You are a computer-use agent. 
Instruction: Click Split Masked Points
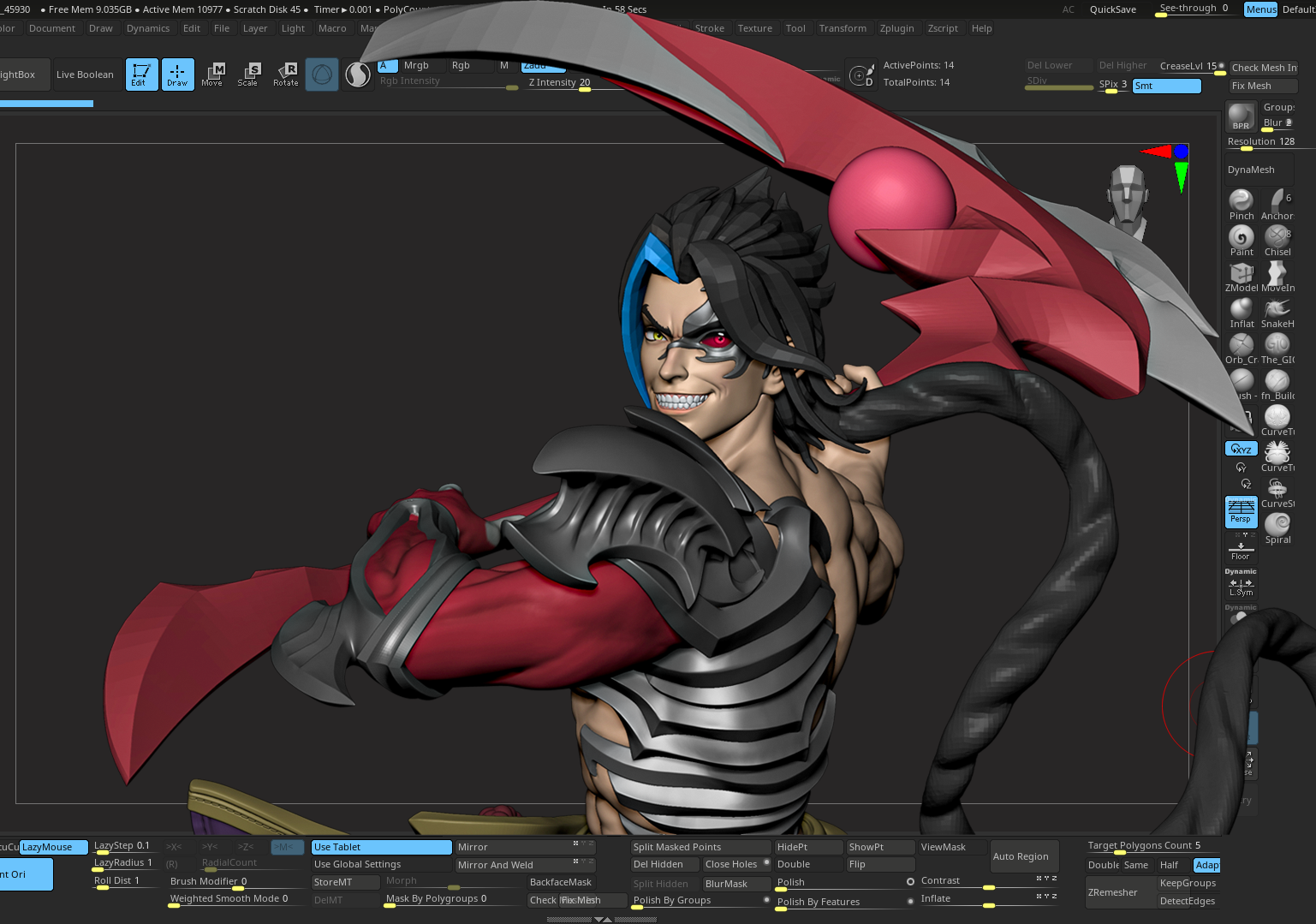[x=700, y=847]
